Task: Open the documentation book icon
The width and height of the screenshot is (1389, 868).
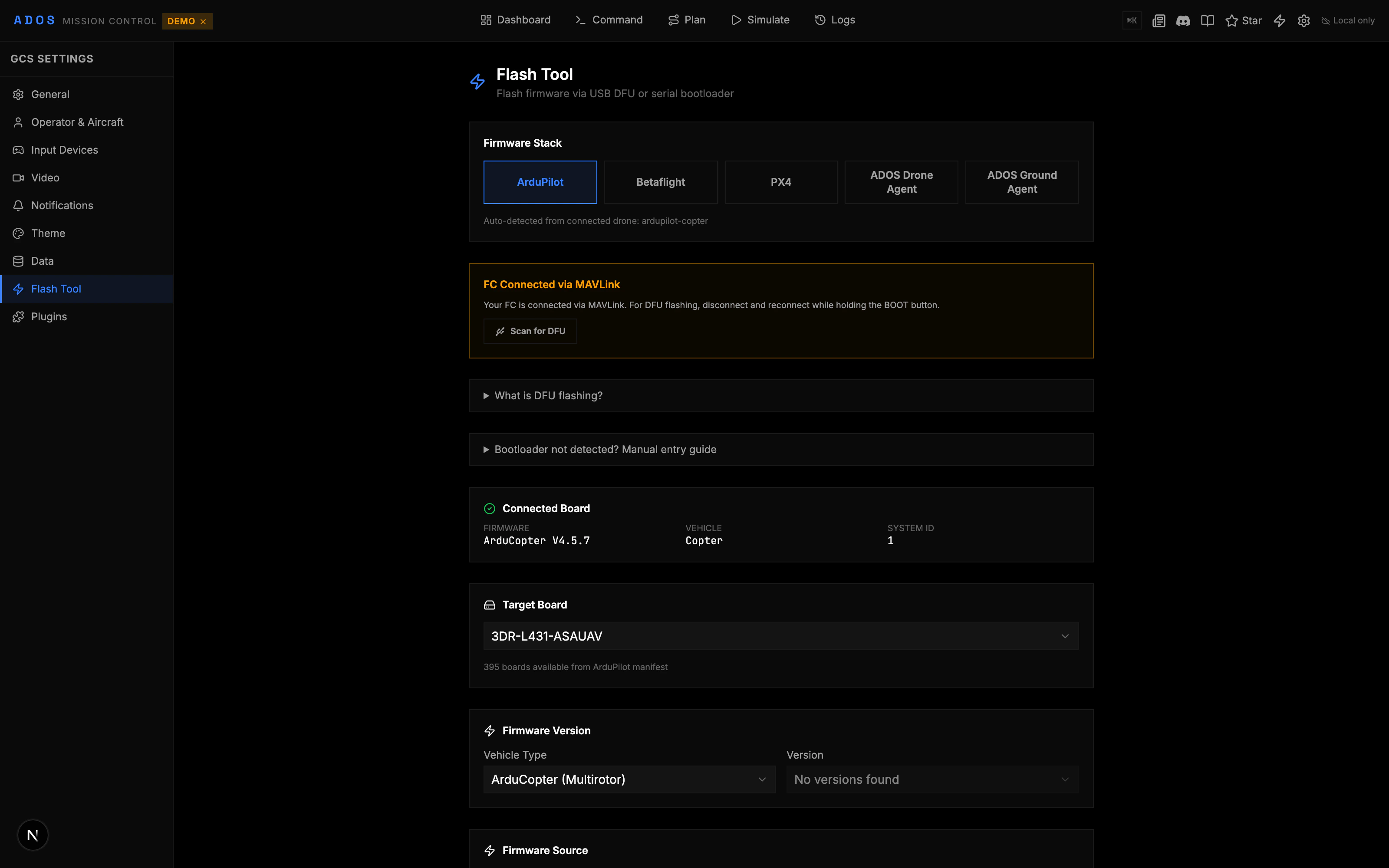Action: click(x=1208, y=21)
